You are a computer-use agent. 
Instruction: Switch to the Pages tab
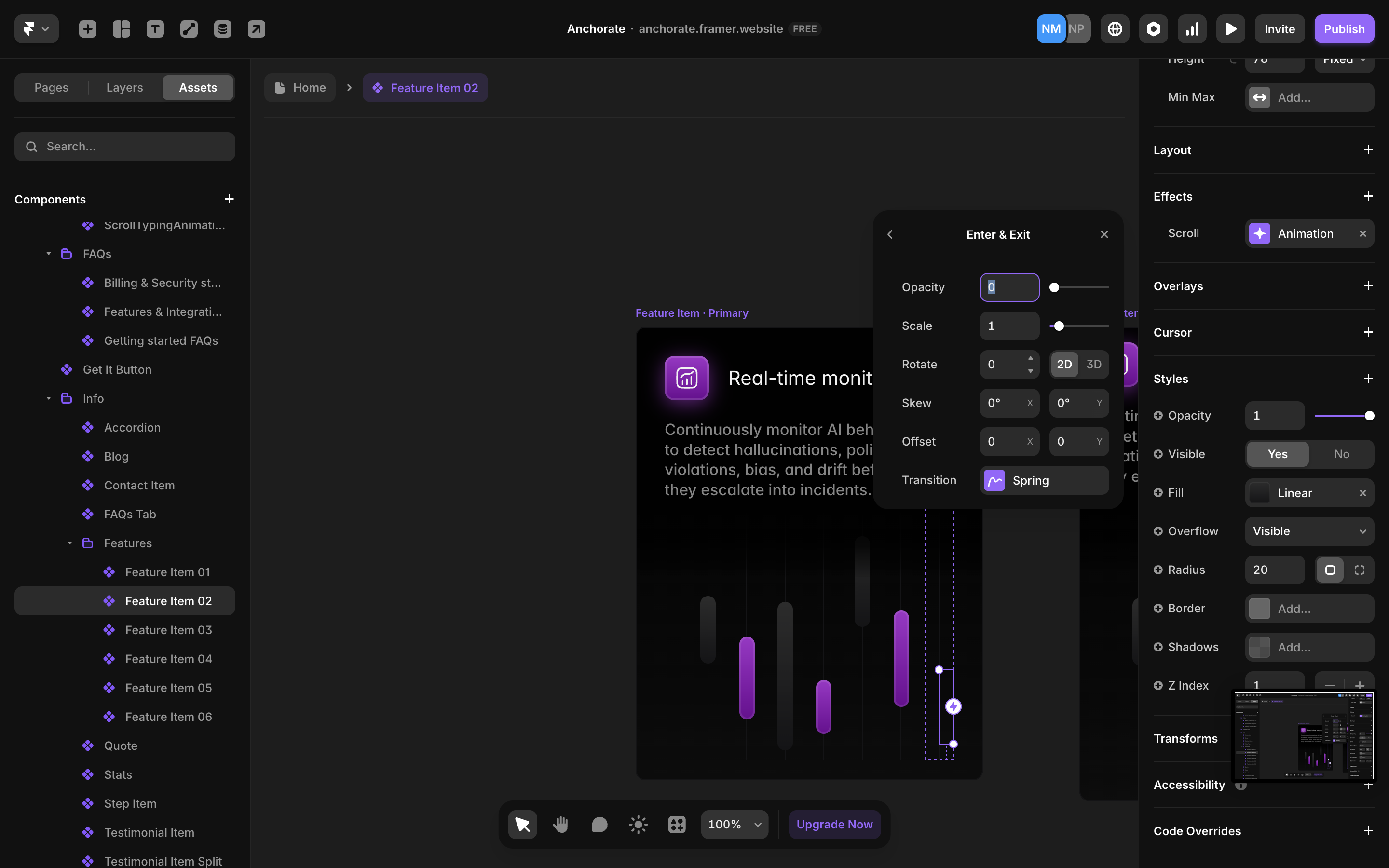[x=51, y=87]
